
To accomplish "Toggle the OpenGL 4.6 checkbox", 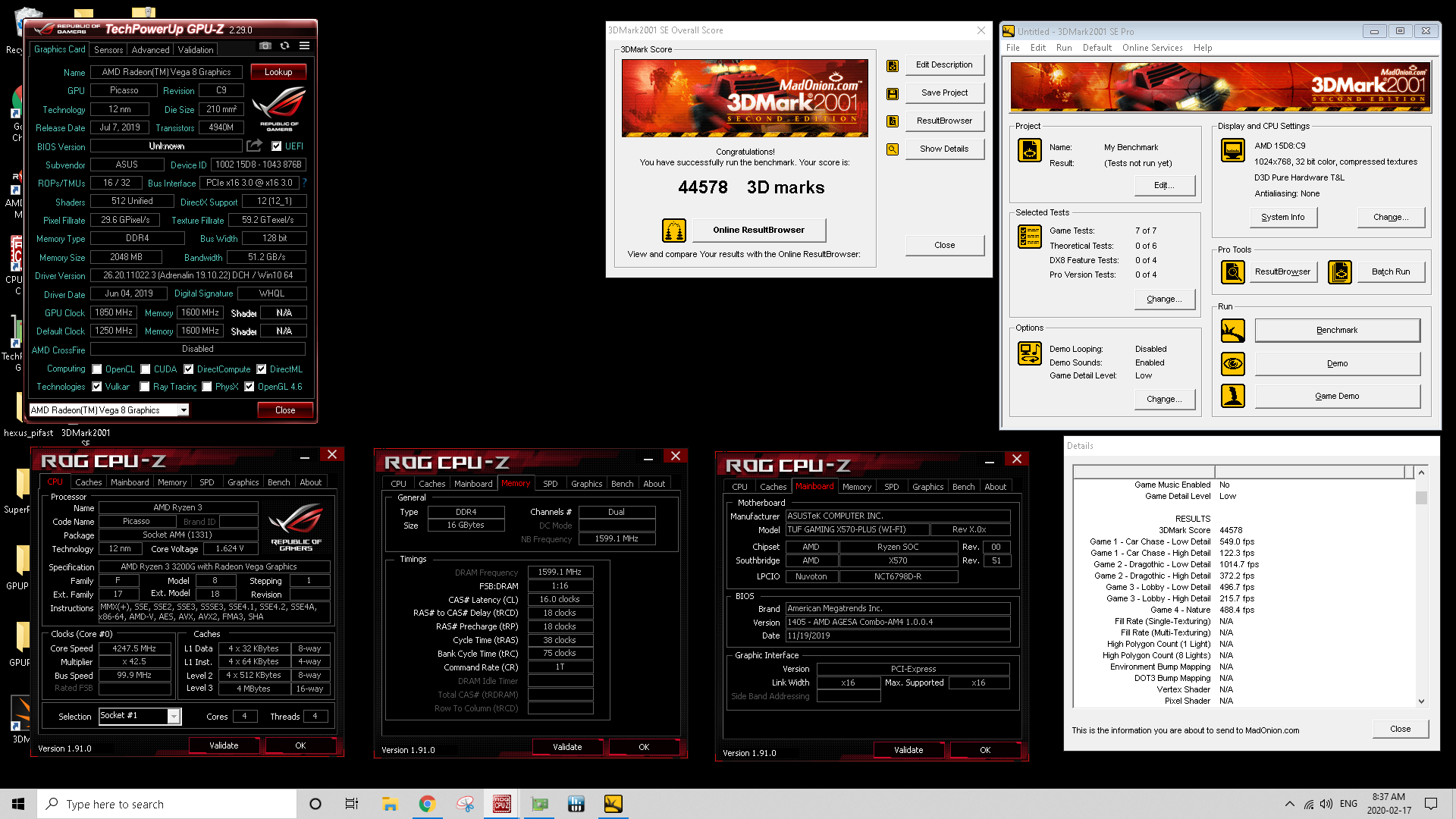I will [x=249, y=387].
